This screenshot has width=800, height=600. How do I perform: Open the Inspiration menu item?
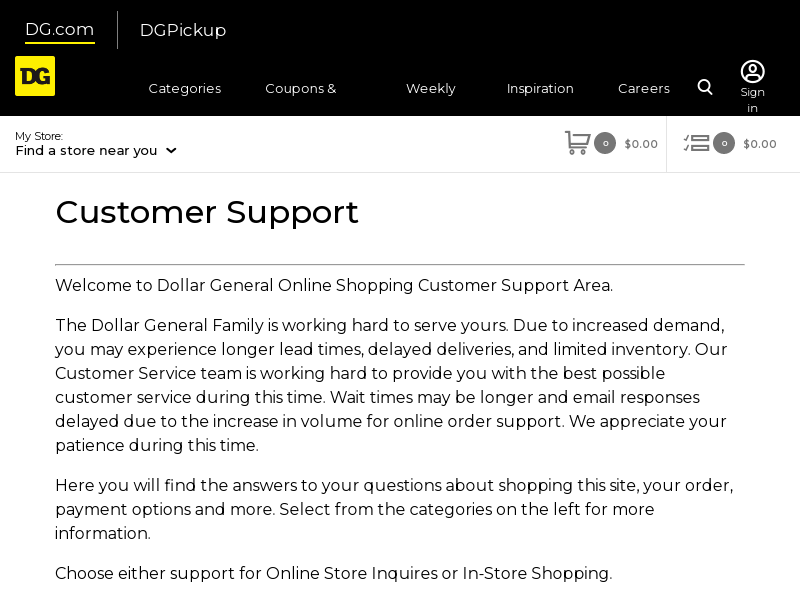click(540, 88)
